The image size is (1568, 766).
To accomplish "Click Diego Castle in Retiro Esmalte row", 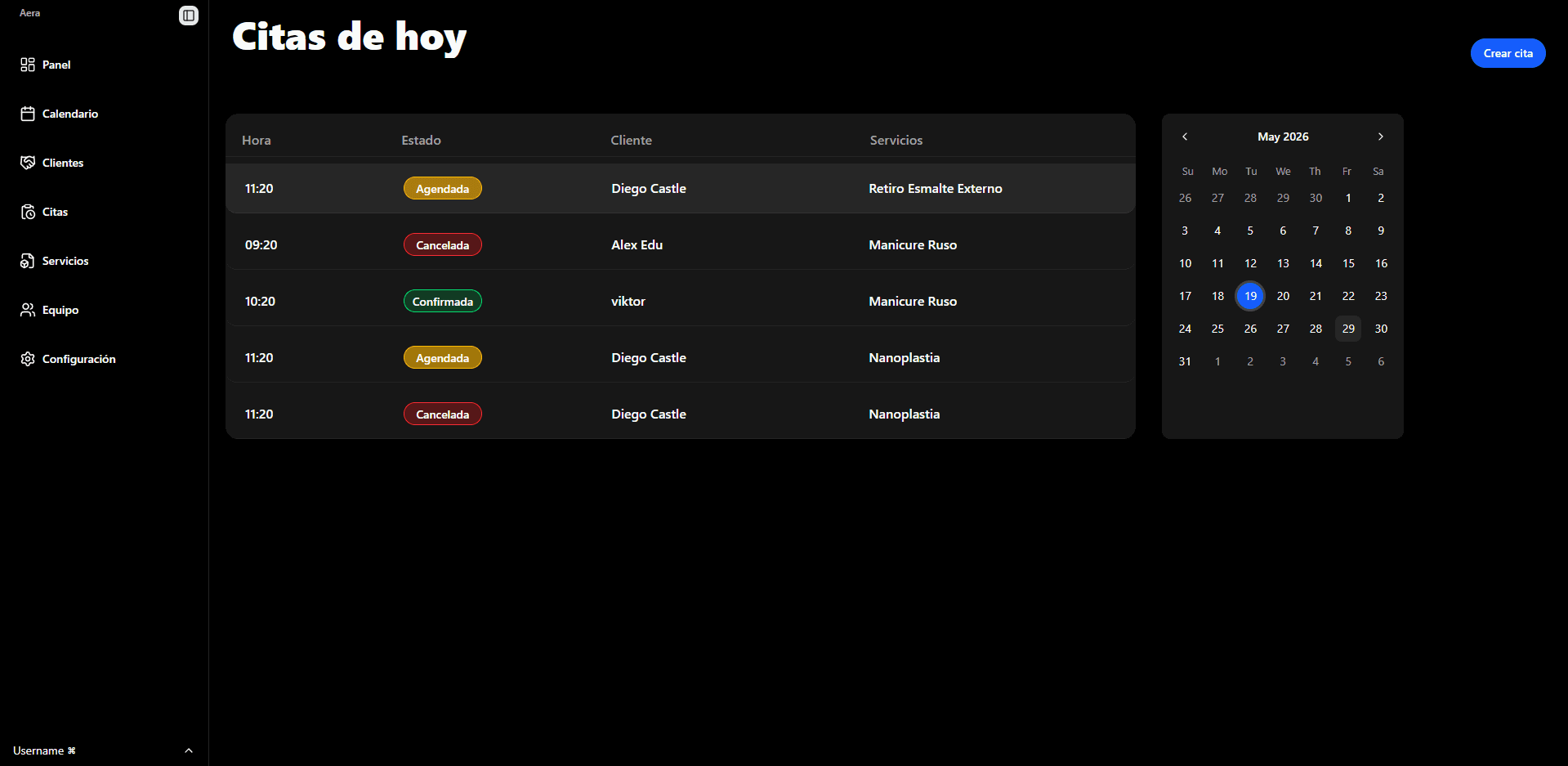I will pos(648,189).
